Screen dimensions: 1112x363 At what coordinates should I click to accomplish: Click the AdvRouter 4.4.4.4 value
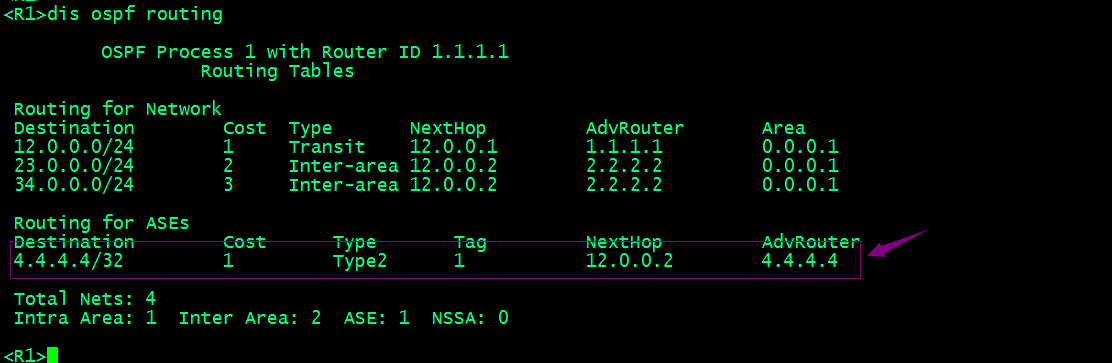[800, 261]
